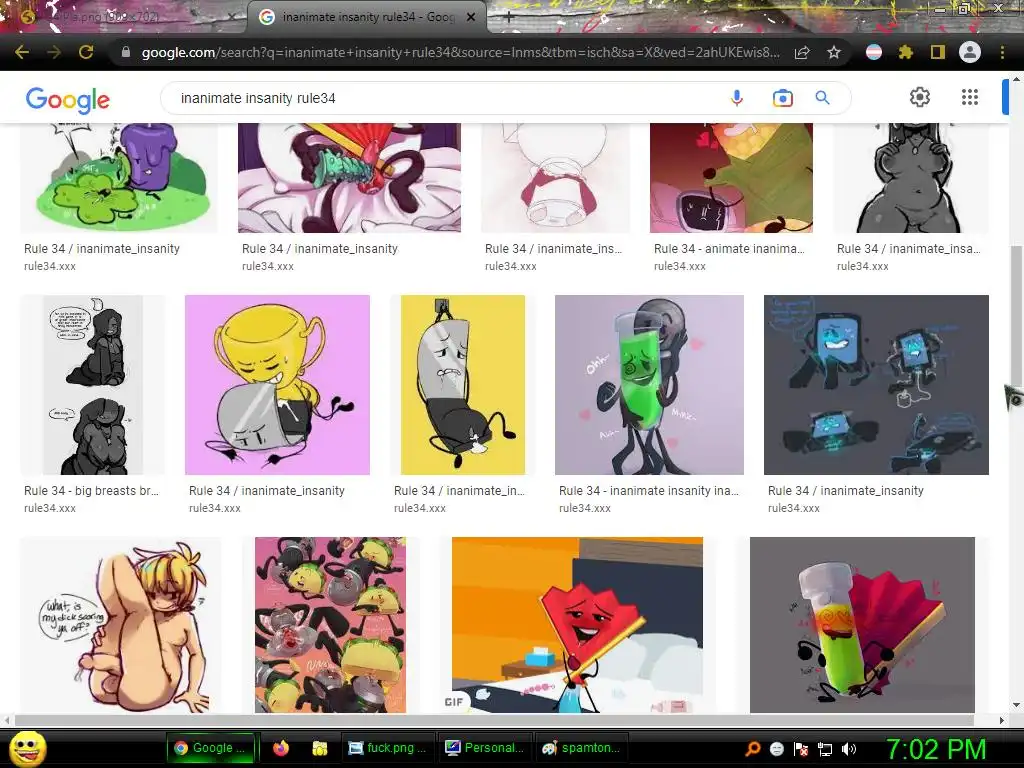This screenshot has width=1024, height=768.
Task: Open the 'Rule 34 / inanimate_in...' result caption
Action: [459, 490]
